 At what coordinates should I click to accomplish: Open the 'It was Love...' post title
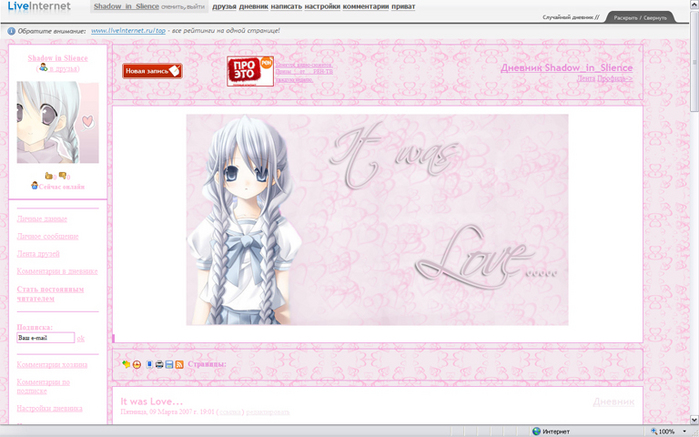pos(152,401)
